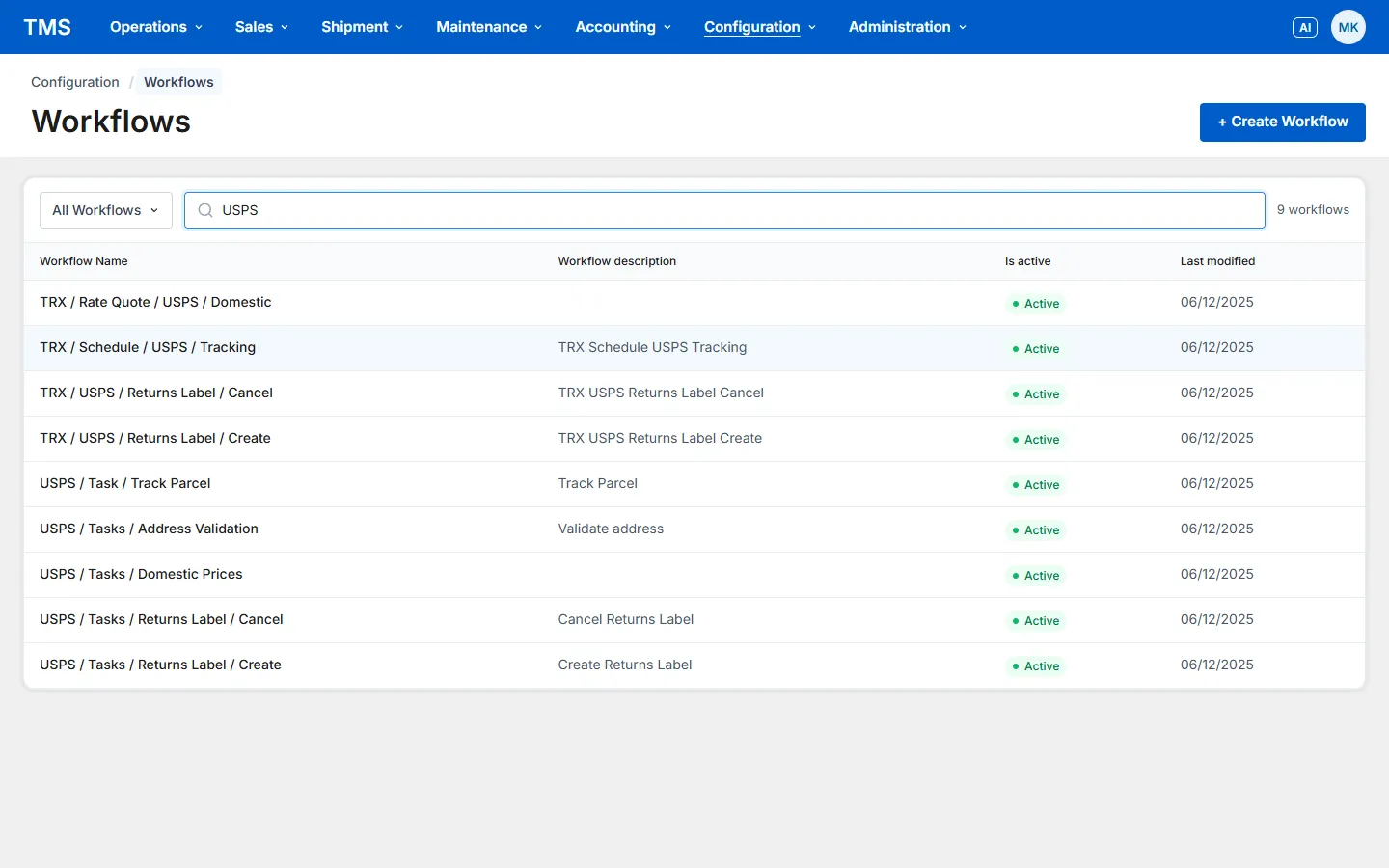This screenshot has height=868, width=1389.
Task: Click the date in Track Parcel row
Action: click(x=1217, y=483)
